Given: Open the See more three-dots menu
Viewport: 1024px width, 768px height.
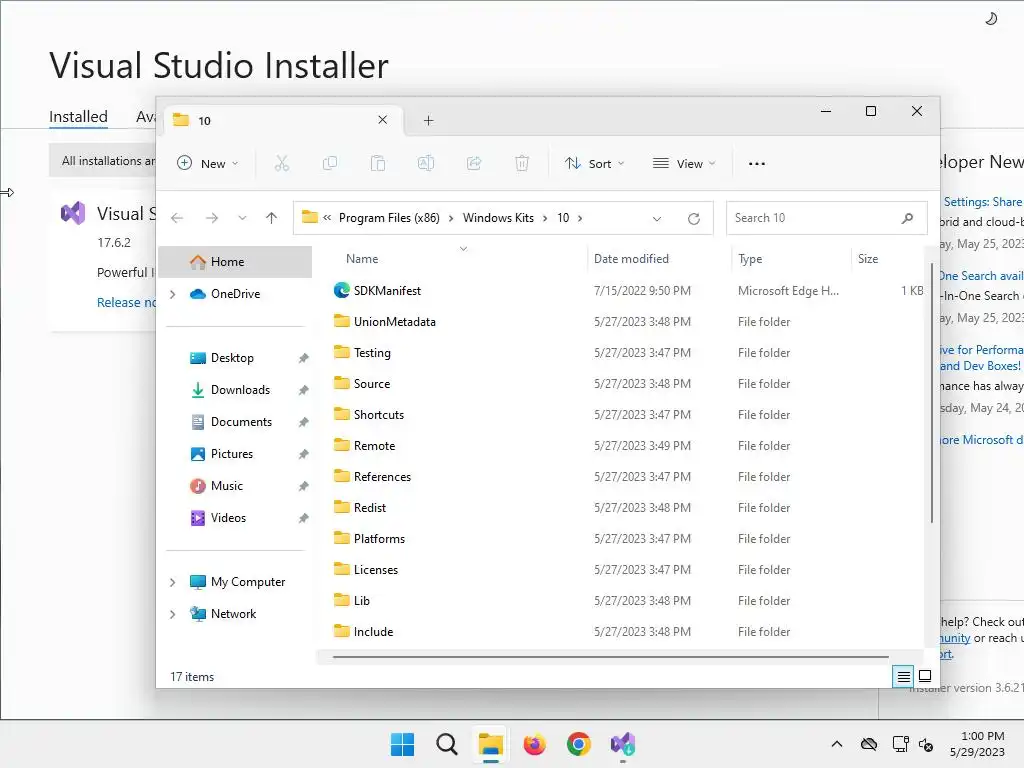Looking at the screenshot, I should tap(756, 164).
